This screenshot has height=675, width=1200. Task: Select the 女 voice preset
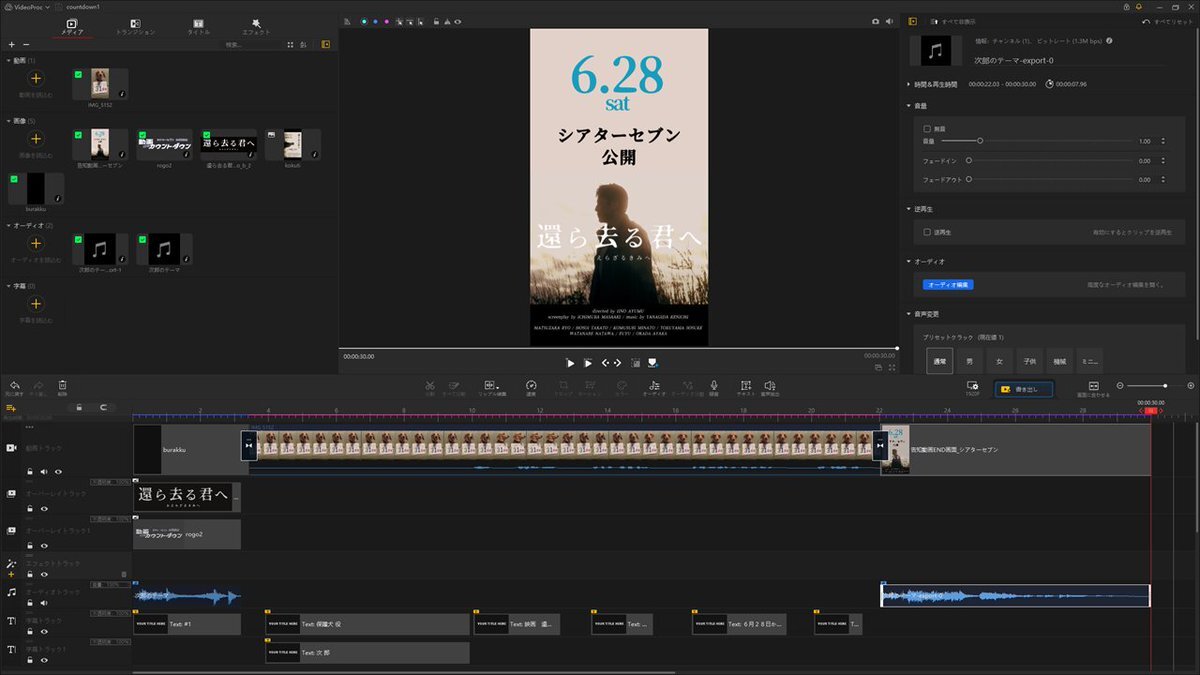tap(999, 360)
